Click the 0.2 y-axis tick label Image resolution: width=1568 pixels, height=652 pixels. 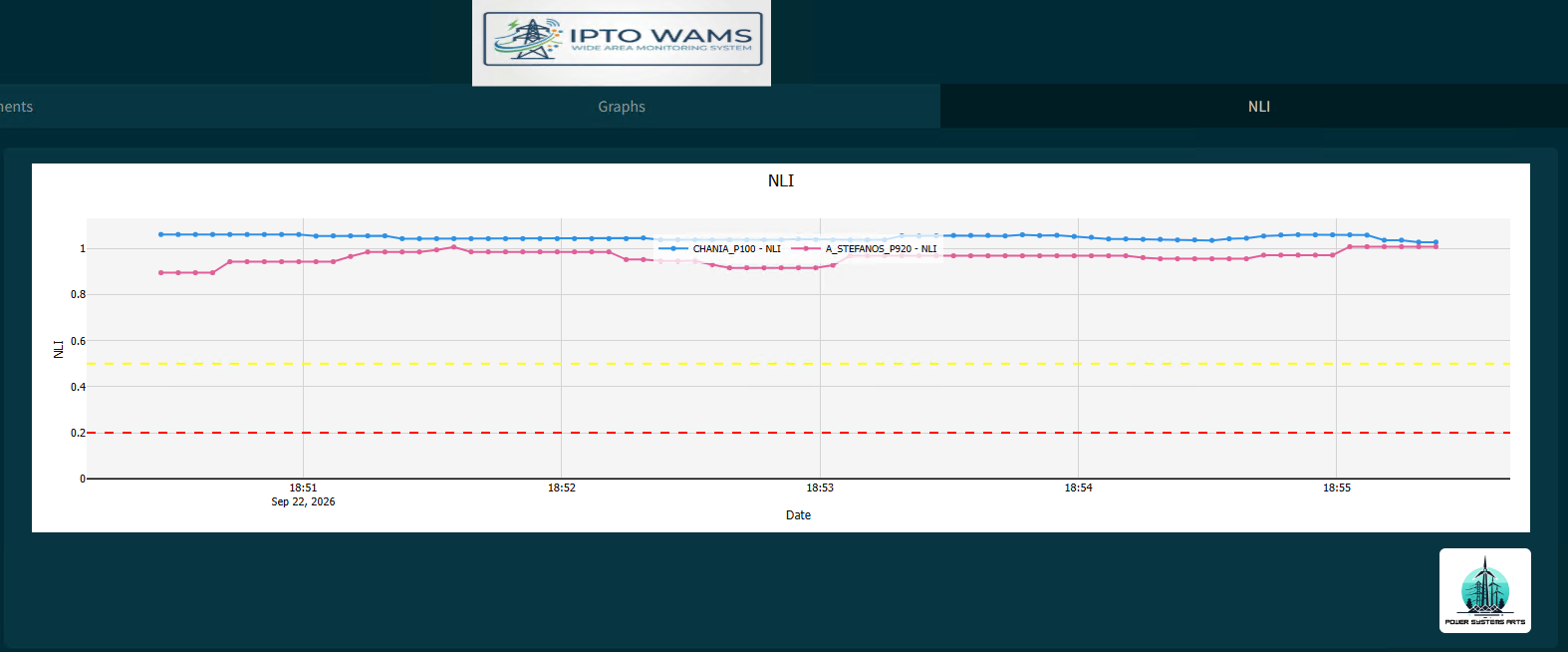click(78, 433)
